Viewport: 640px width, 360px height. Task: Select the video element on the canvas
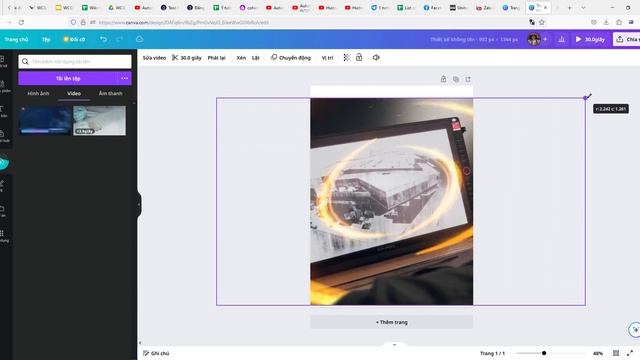[x=391, y=201]
